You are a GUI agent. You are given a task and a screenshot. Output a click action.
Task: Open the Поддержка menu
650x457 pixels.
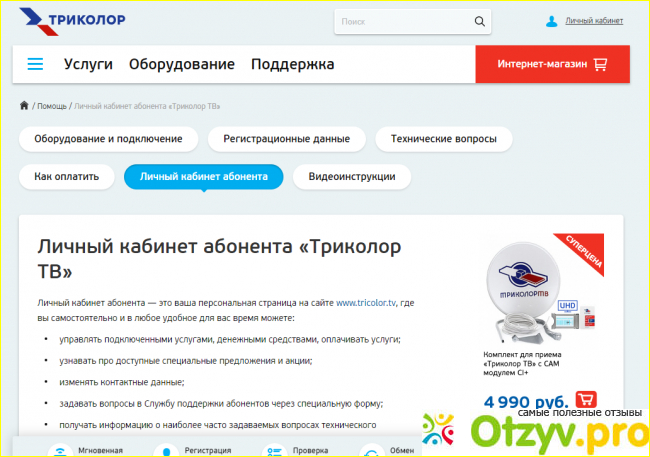[293, 64]
